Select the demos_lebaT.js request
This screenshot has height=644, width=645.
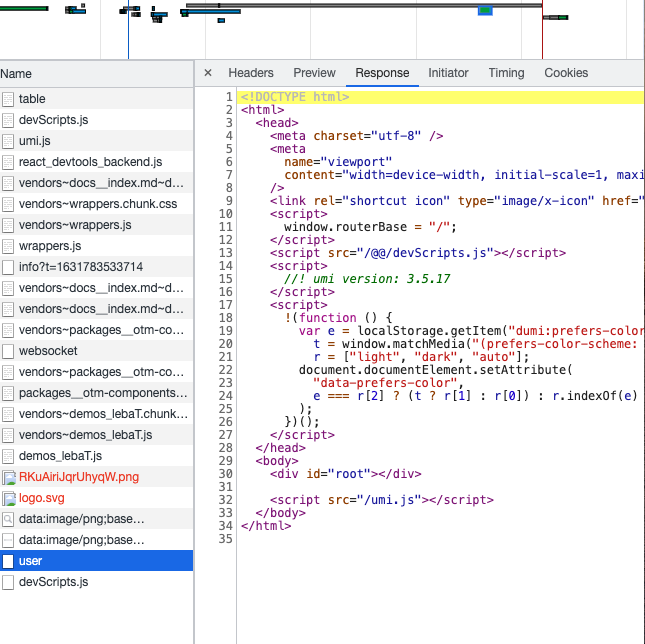pos(96,456)
